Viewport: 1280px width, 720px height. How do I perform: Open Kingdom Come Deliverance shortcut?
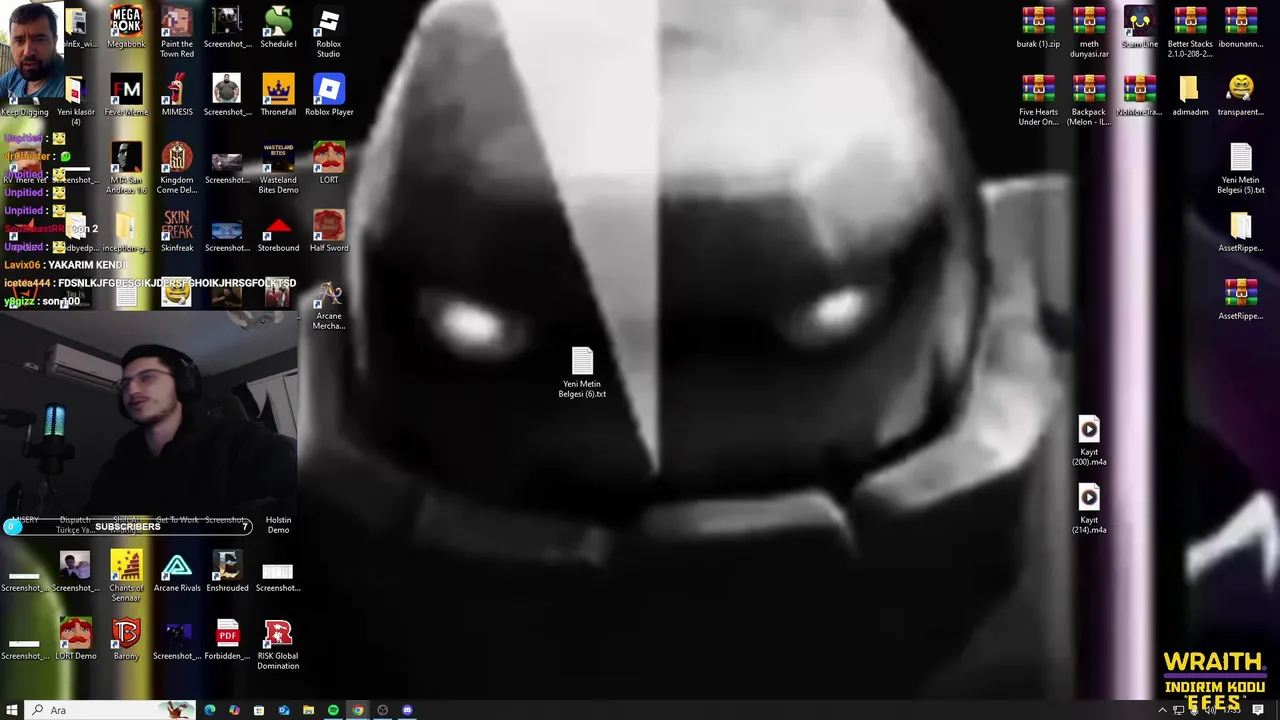coord(177,168)
